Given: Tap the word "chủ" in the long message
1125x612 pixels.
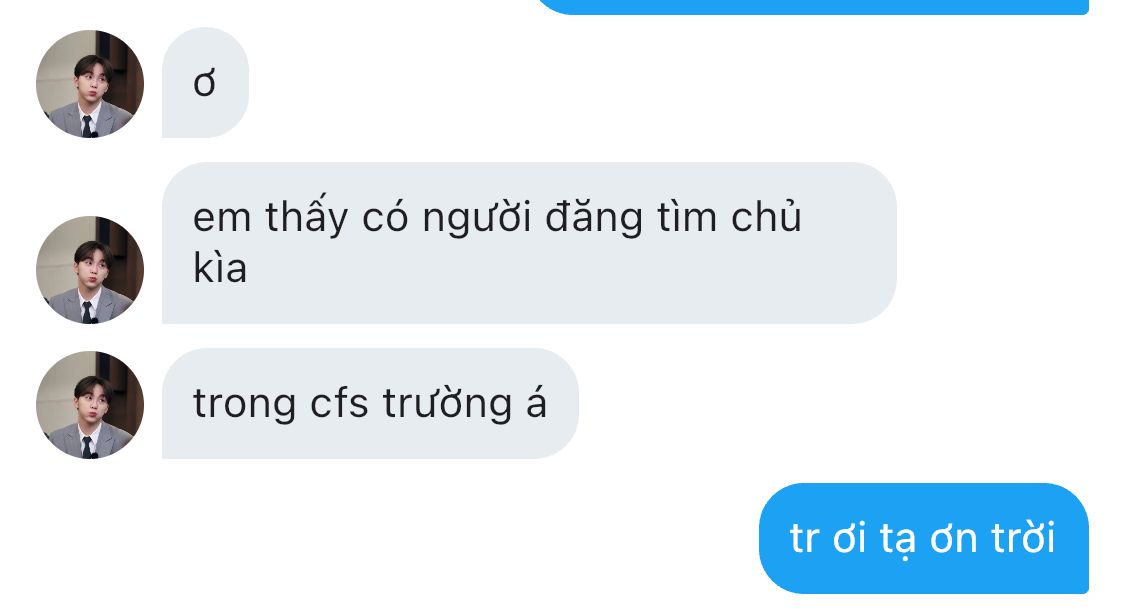Looking at the screenshot, I should tap(766, 215).
